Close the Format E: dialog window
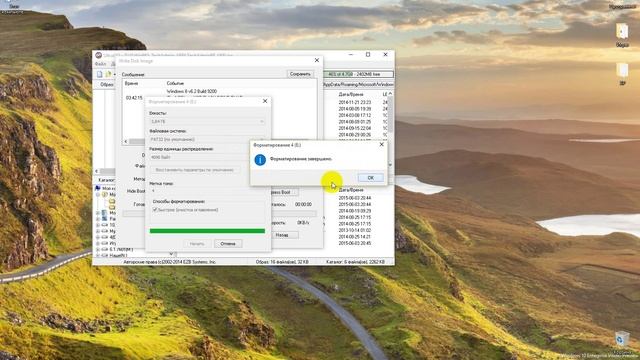Viewport: 640px width, 360px height. 265,101
